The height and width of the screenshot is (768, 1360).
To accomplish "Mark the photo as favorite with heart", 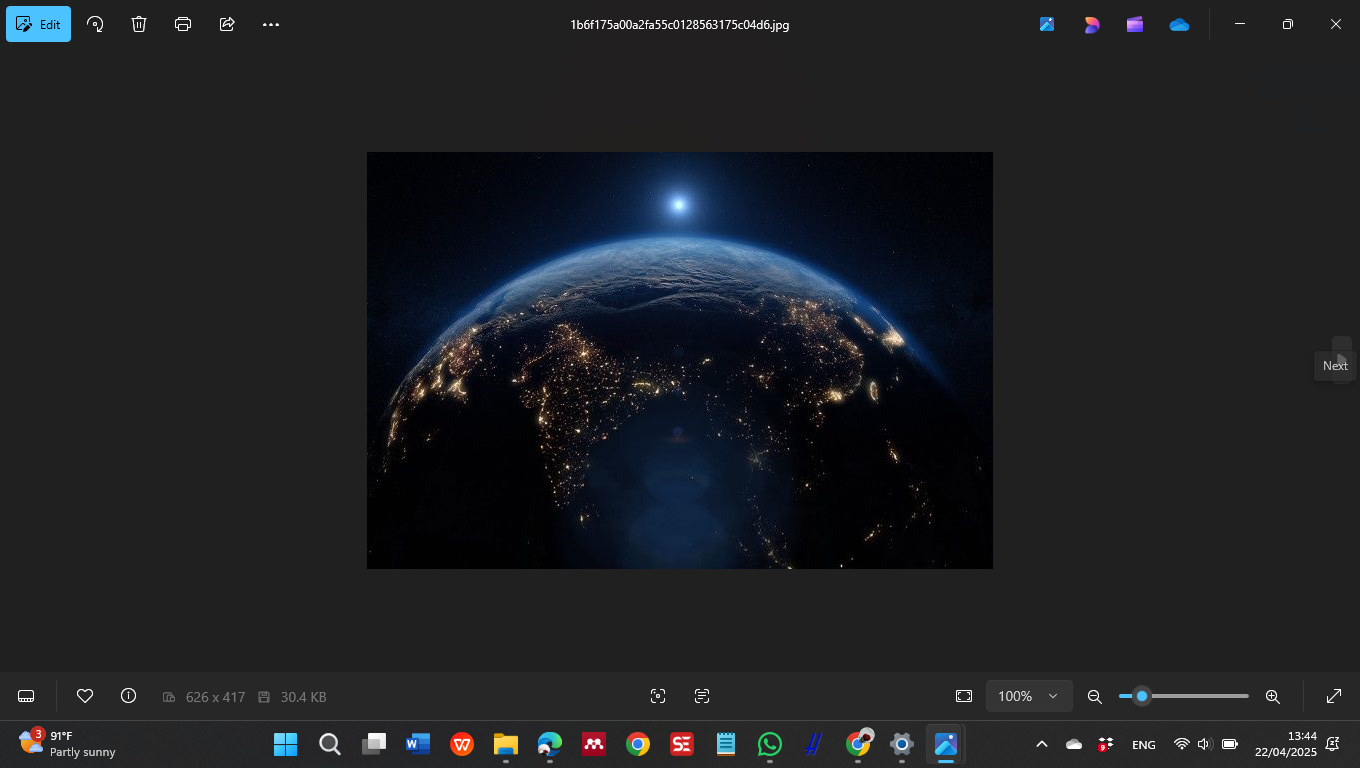I will (x=85, y=696).
